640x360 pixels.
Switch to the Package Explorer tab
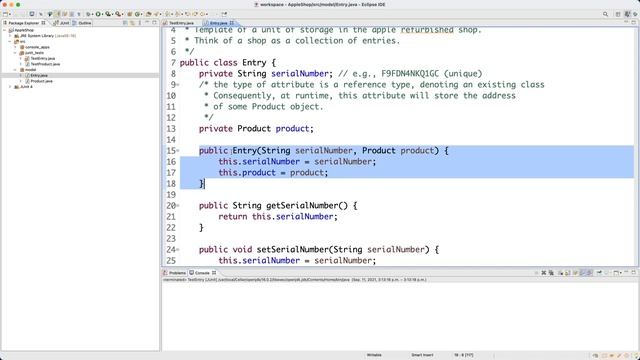(x=24, y=23)
